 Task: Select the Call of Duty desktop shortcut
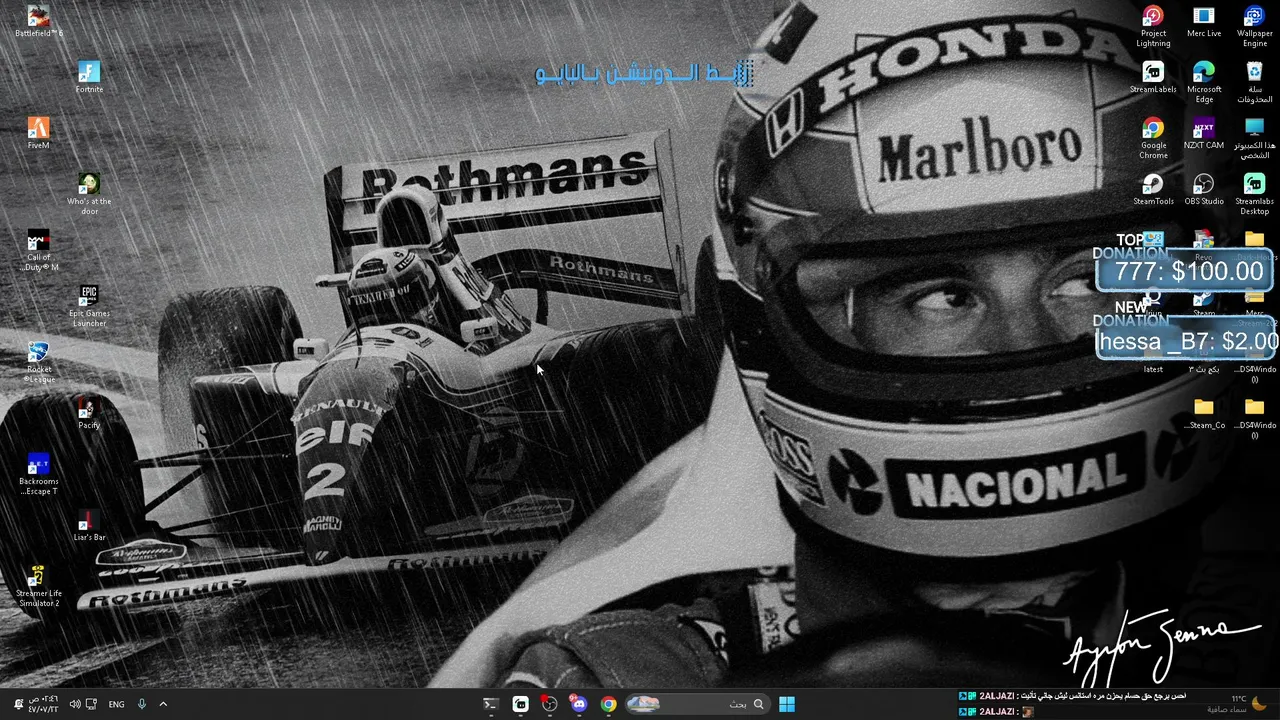coord(38,250)
